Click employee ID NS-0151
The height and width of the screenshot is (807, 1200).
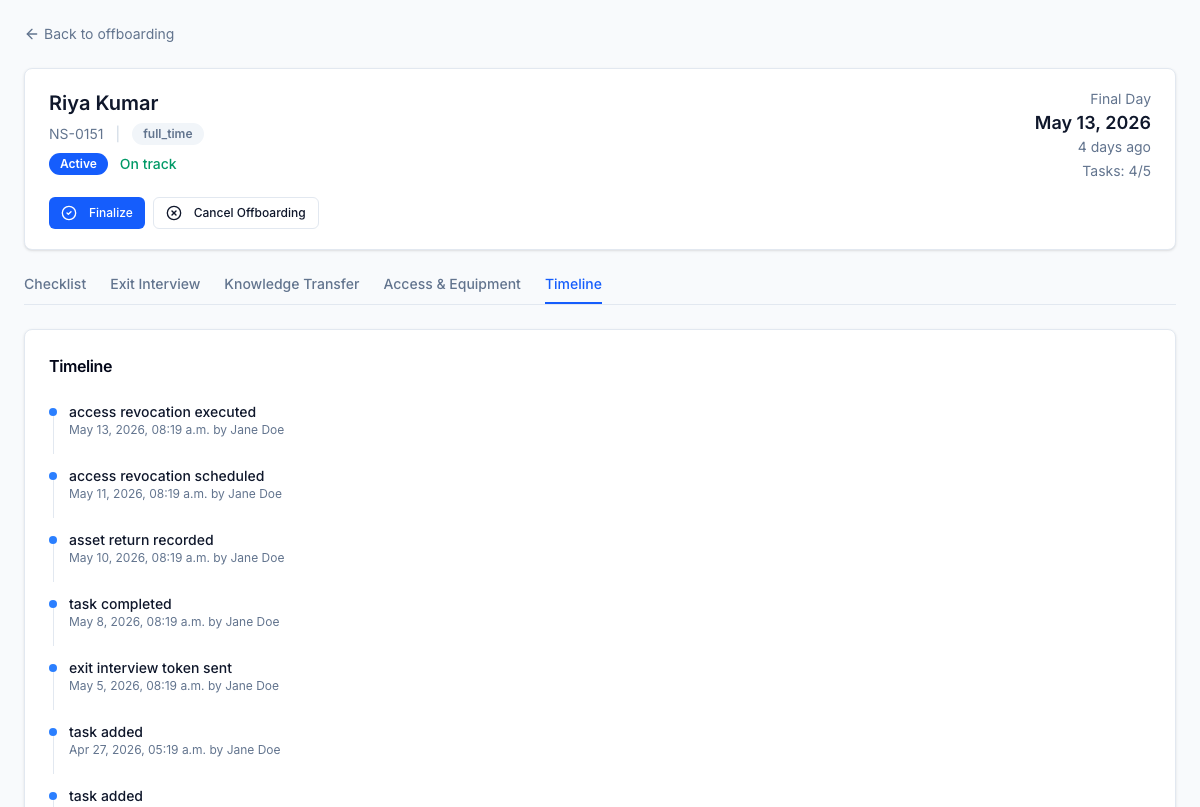(76, 134)
